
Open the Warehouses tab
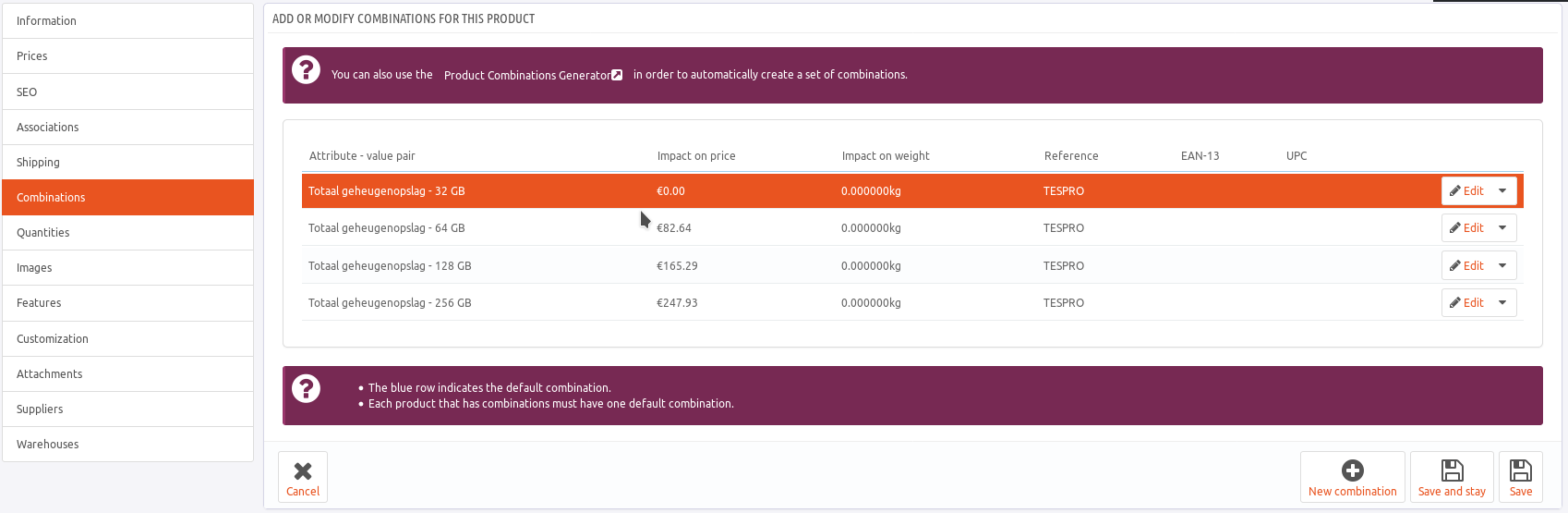127,445
